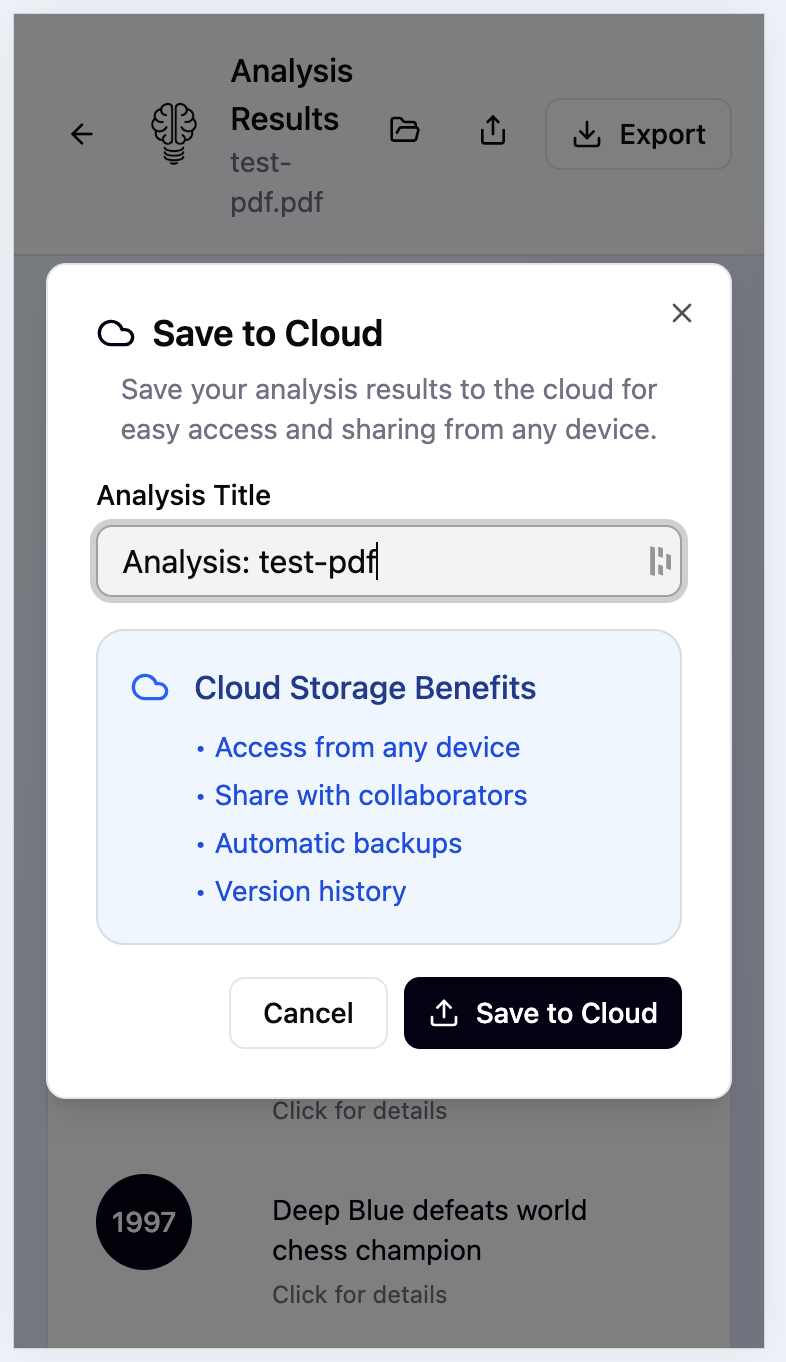Focus the Analysis Title input field

[x=380, y=562]
